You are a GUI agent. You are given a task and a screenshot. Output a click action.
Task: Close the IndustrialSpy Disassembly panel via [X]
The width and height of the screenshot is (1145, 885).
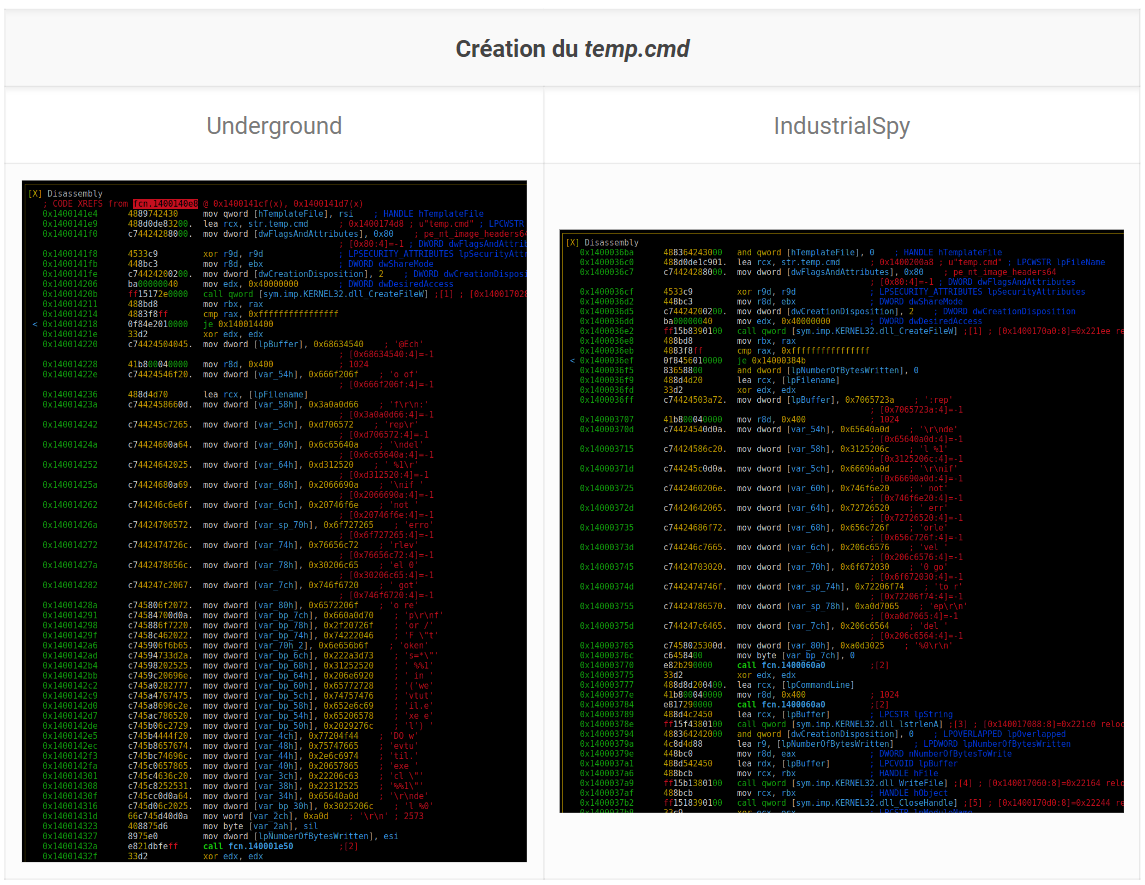[x=572, y=242]
